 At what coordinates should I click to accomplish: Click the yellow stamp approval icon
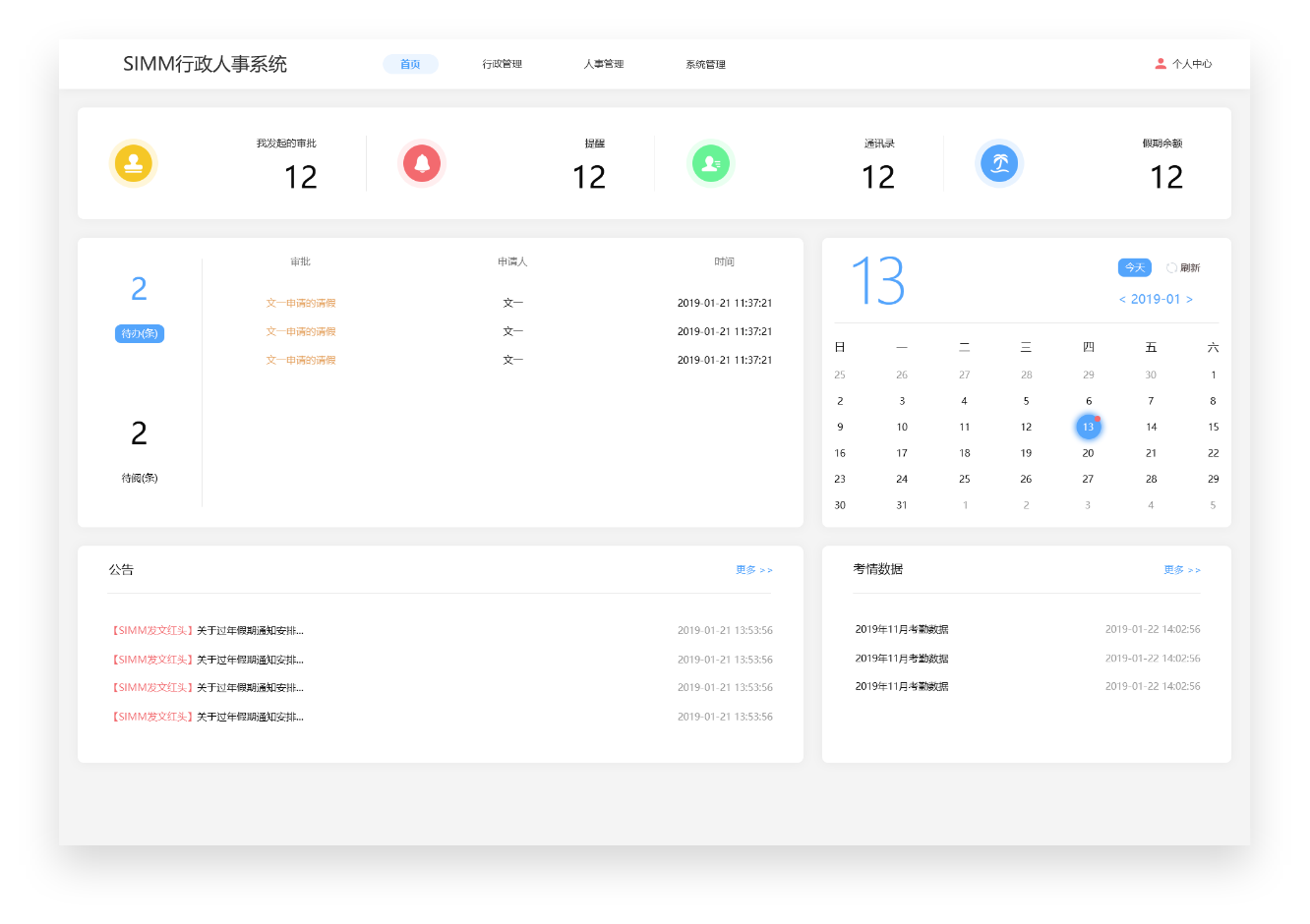133,163
